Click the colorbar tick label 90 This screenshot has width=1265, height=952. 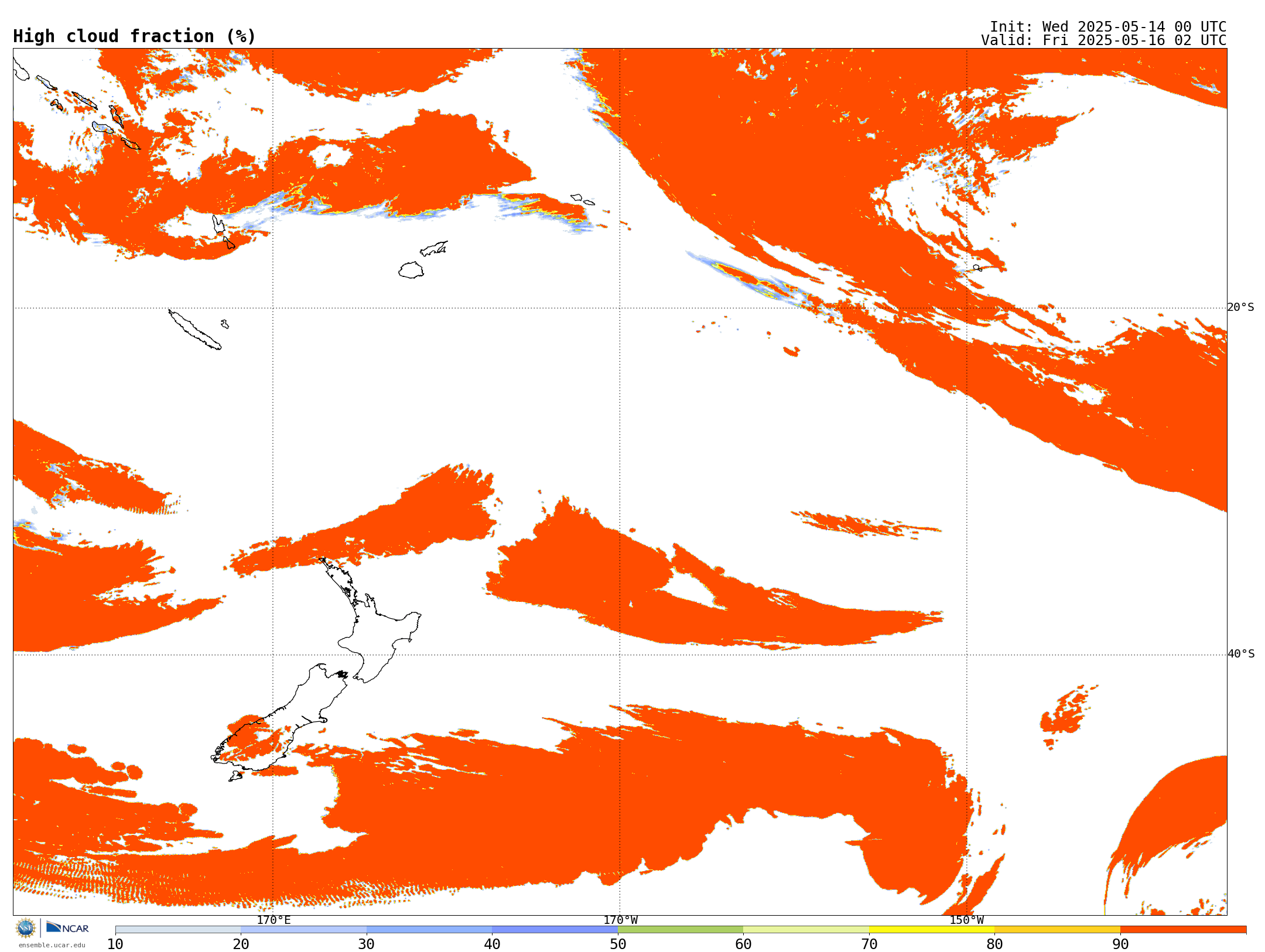click(x=1120, y=944)
